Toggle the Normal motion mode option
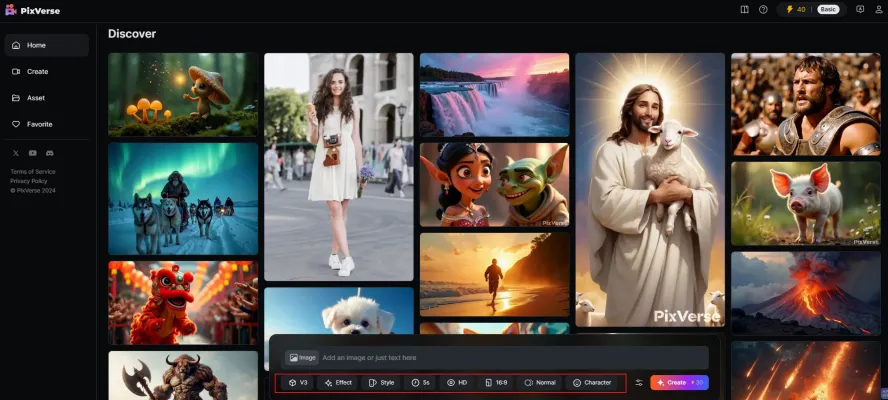This screenshot has width=888, height=400. click(540, 382)
